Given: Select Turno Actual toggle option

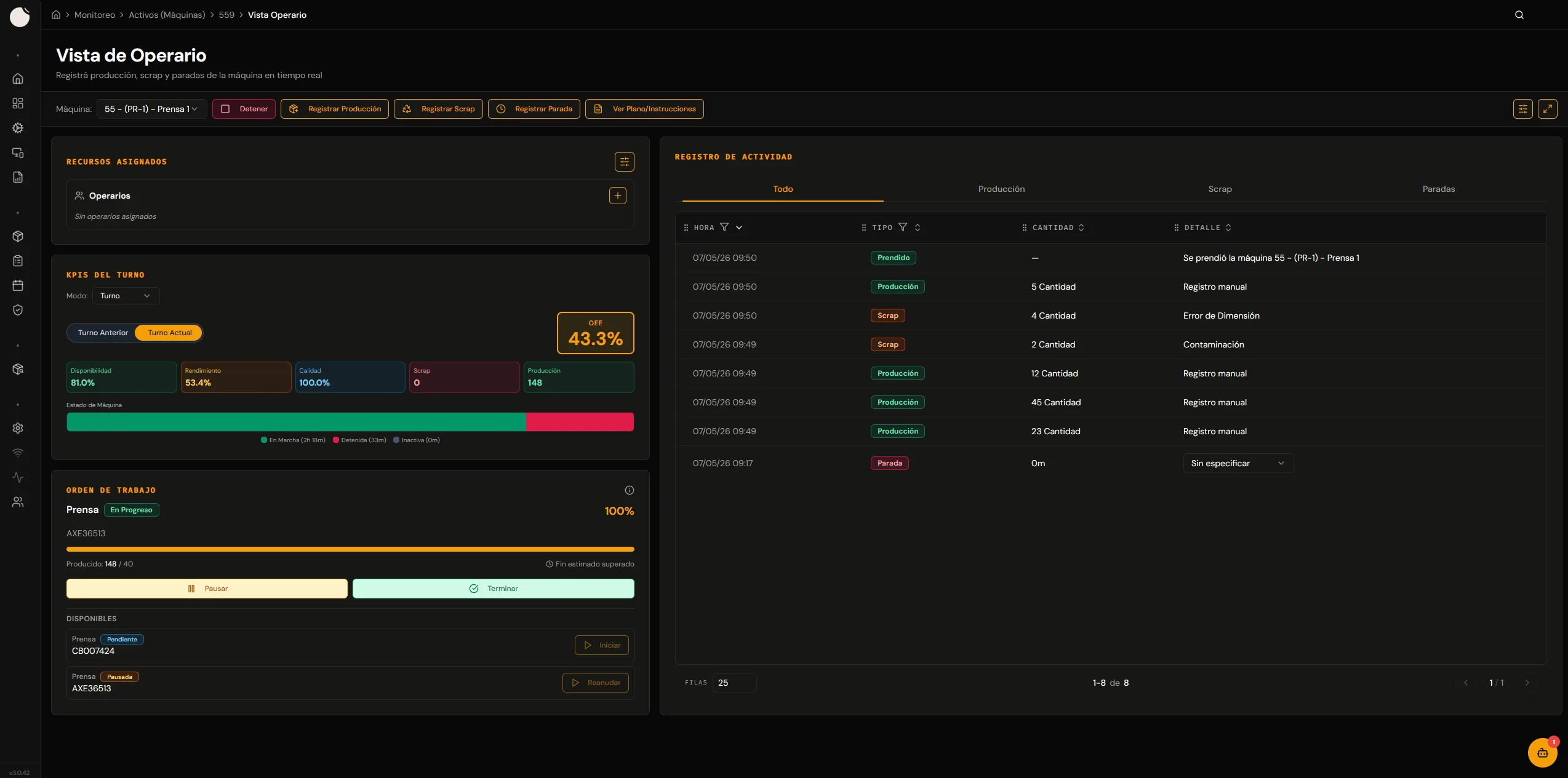Looking at the screenshot, I should tap(169, 333).
